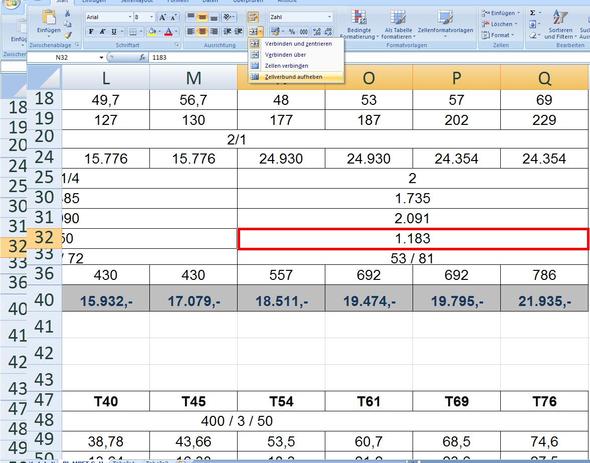590x463 pixels.
Task: Decrease font size with the small A icon
Action: coord(173,17)
